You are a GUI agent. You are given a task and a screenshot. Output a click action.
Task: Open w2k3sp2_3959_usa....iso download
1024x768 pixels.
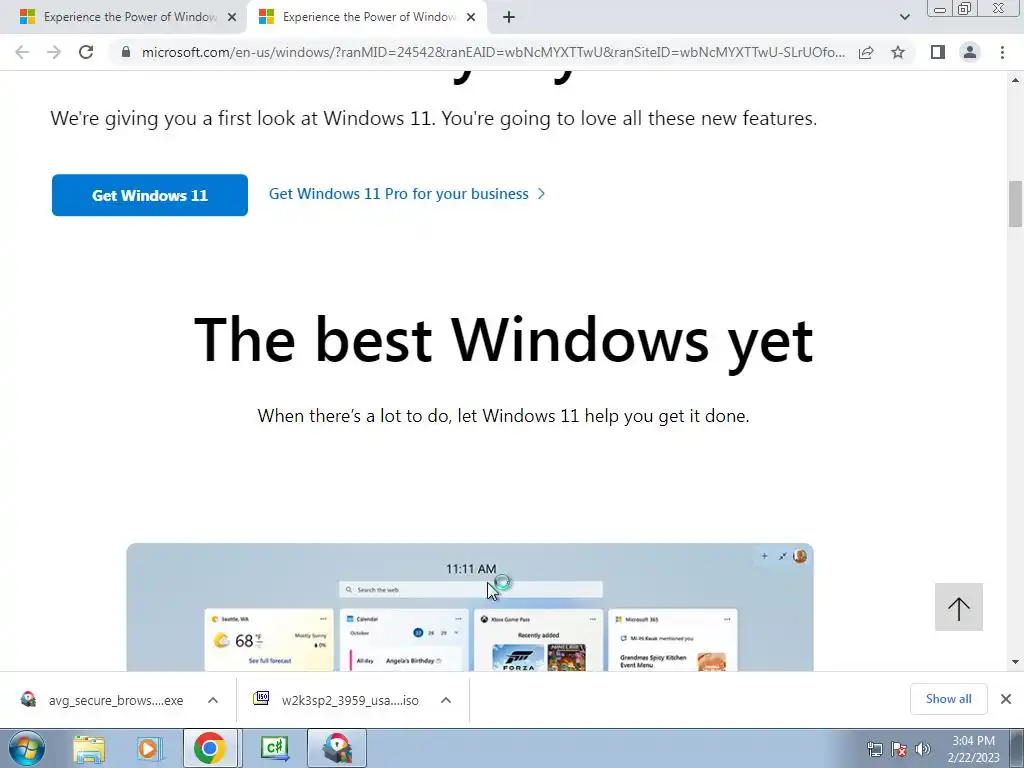(x=337, y=700)
